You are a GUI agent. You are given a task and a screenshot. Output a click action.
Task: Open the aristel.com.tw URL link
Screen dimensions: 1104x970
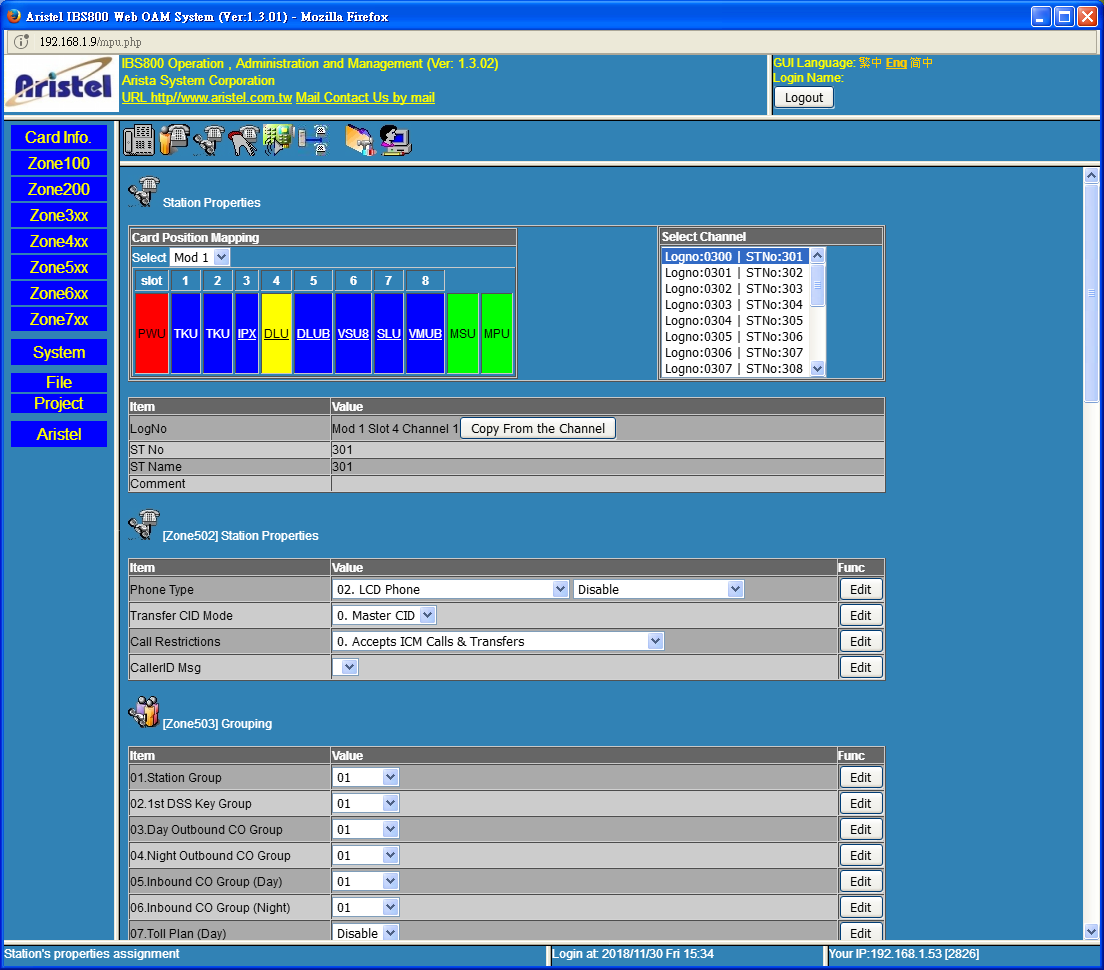click(207, 98)
